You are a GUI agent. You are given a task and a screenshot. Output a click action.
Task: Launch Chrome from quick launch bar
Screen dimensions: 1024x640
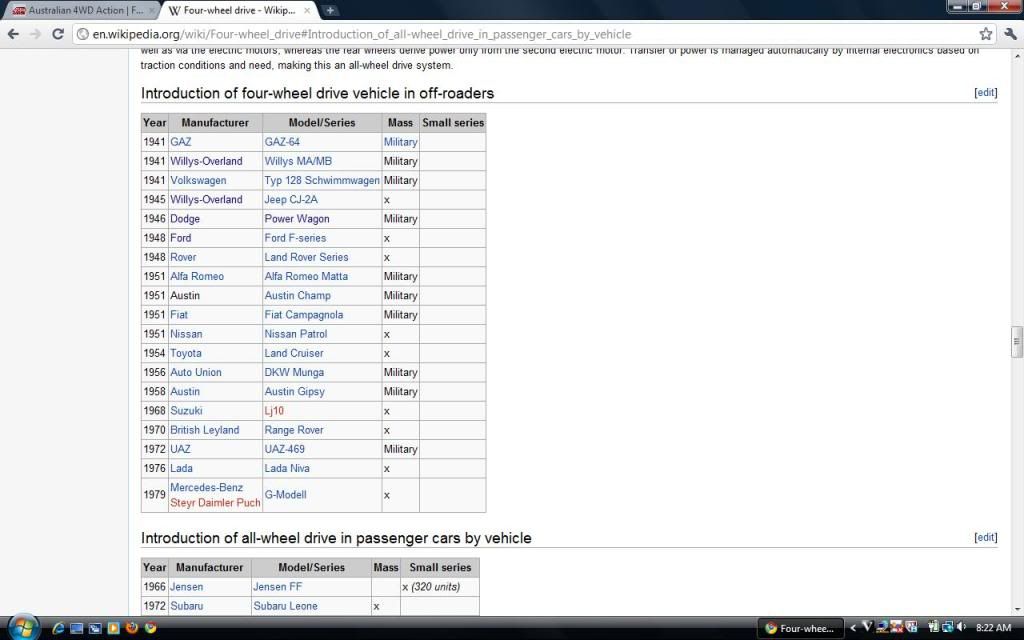click(150, 628)
